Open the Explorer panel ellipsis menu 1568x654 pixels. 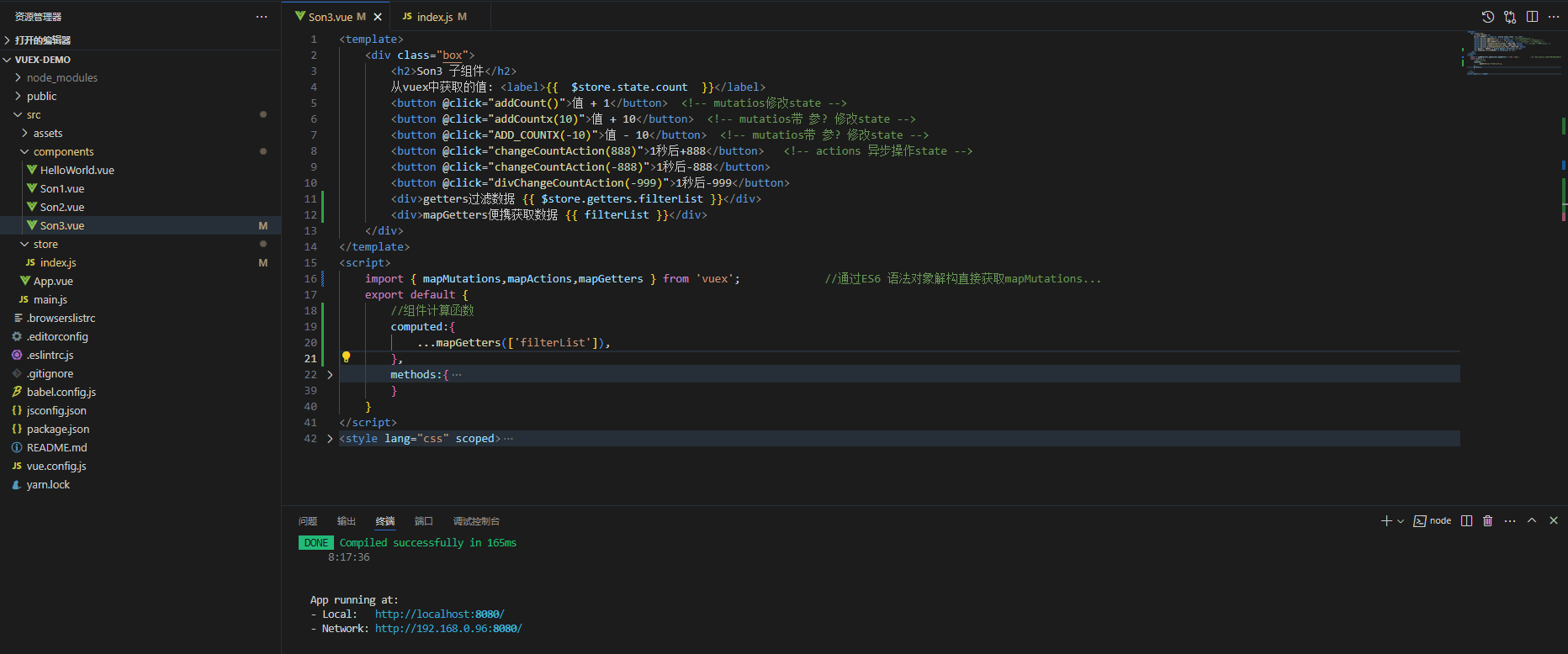(x=262, y=17)
